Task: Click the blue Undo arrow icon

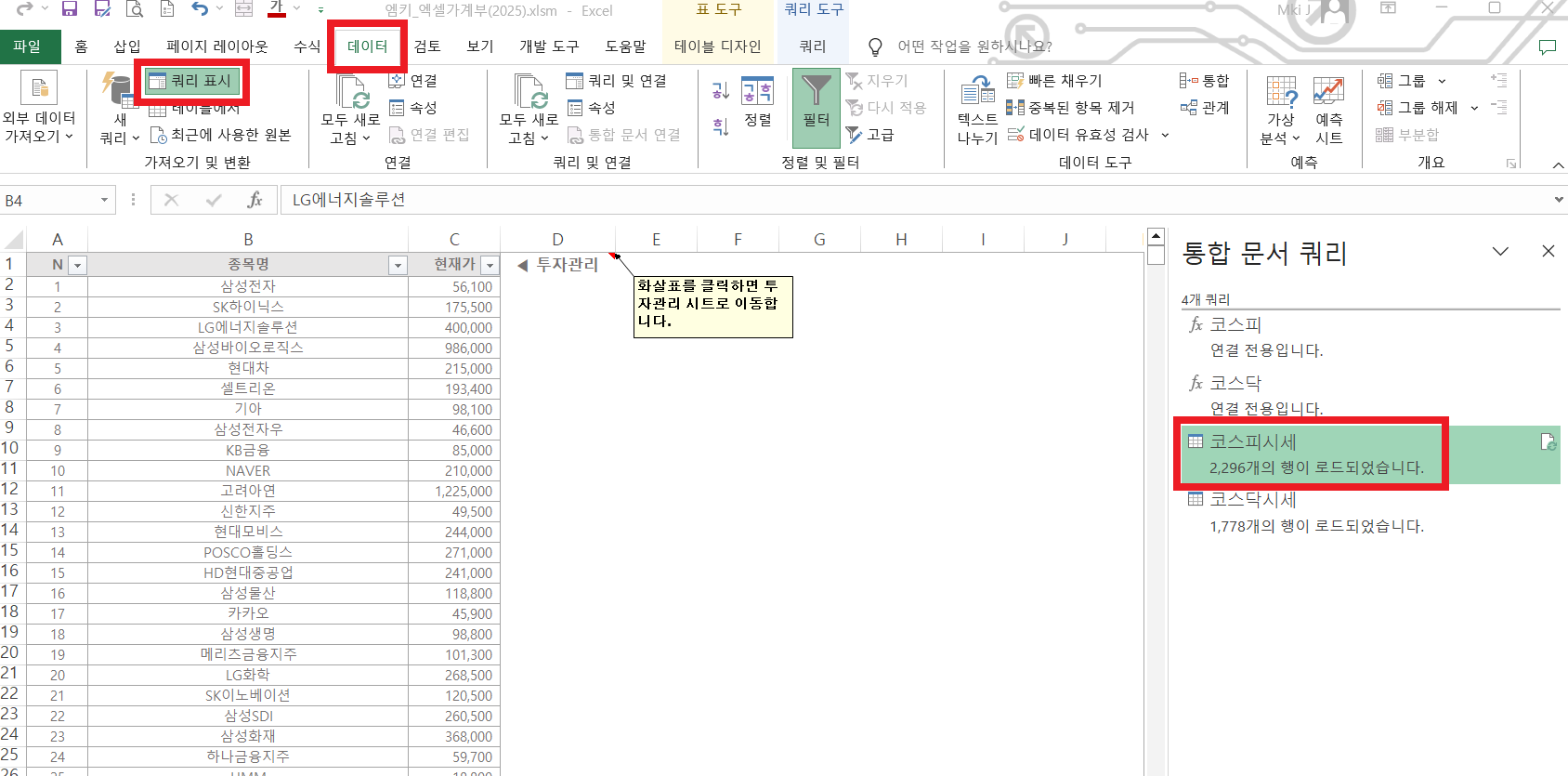Action: coord(200,9)
